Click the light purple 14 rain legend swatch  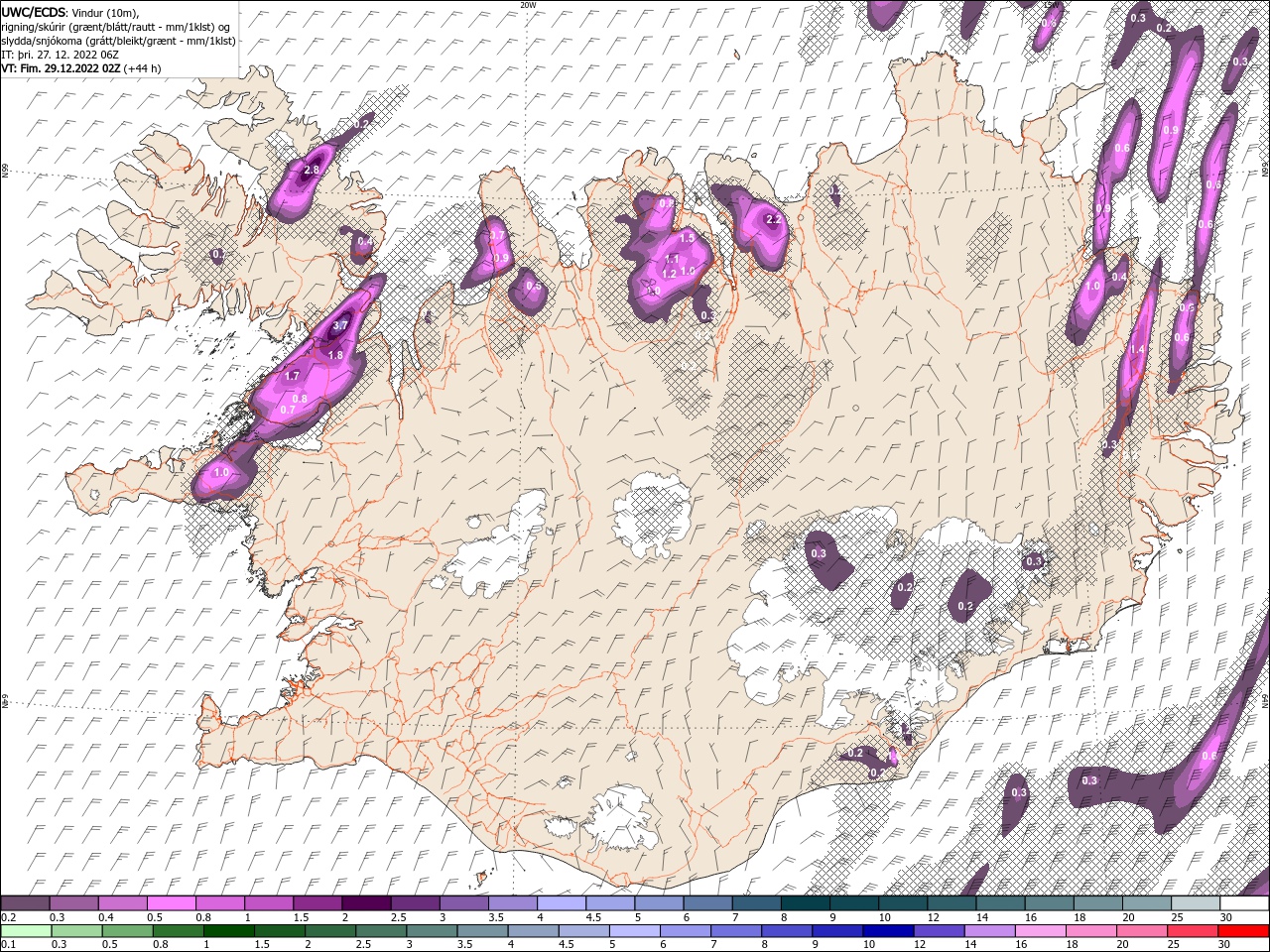[x=989, y=931]
